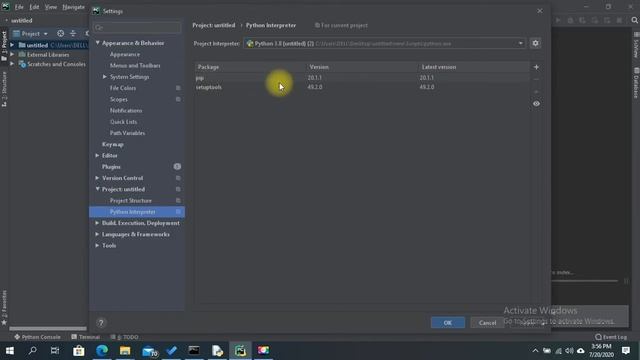Expand the Tools section
This screenshot has height=360, width=640.
pyautogui.click(x=98, y=246)
